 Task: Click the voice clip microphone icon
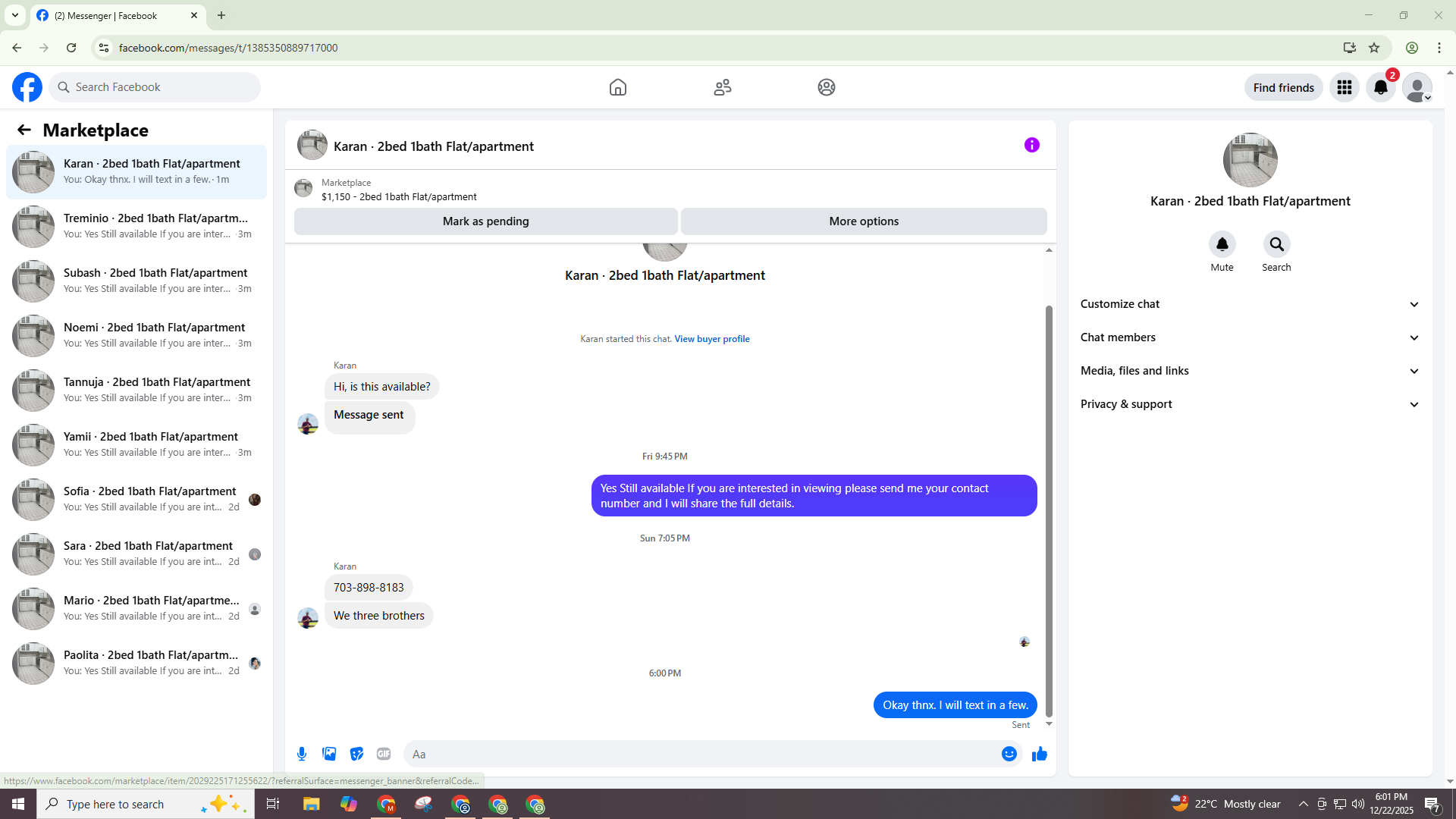tap(302, 754)
